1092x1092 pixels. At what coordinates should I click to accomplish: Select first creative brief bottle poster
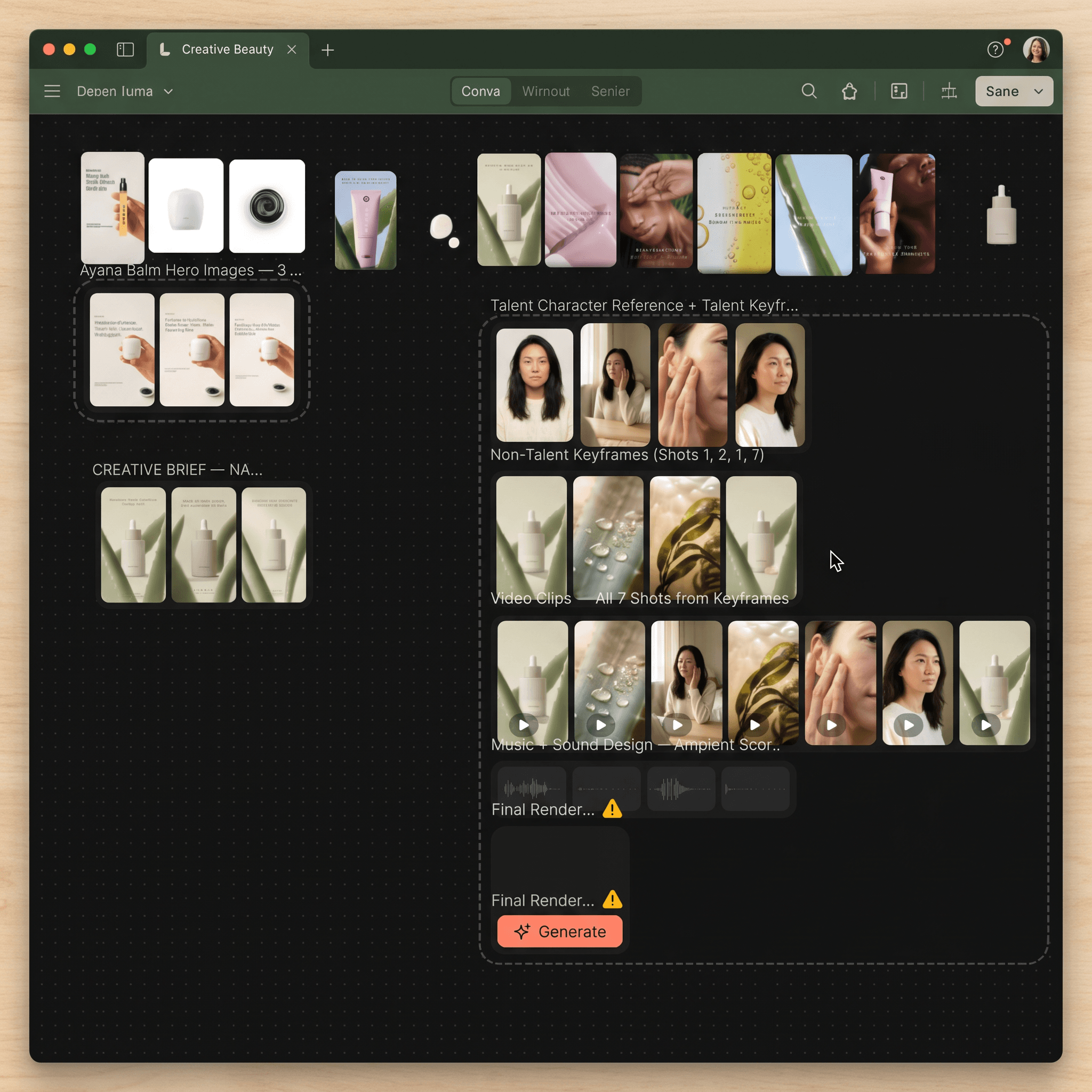(x=133, y=544)
